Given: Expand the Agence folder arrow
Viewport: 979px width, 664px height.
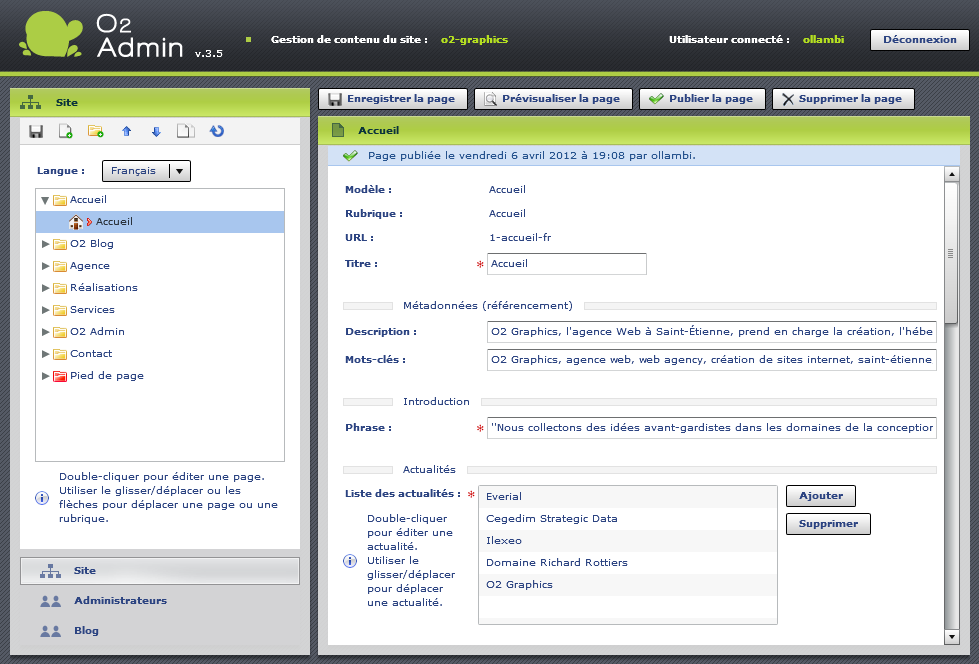Looking at the screenshot, I should point(45,265).
